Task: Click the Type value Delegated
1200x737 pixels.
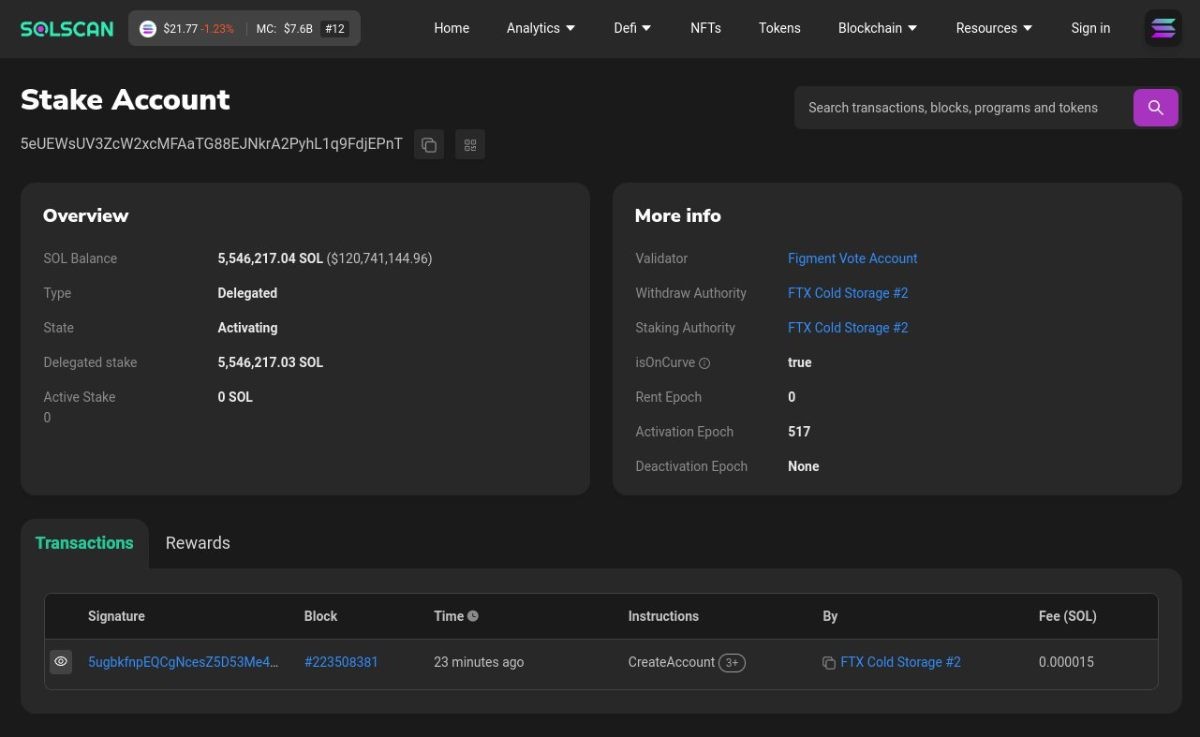Action: (247, 293)
